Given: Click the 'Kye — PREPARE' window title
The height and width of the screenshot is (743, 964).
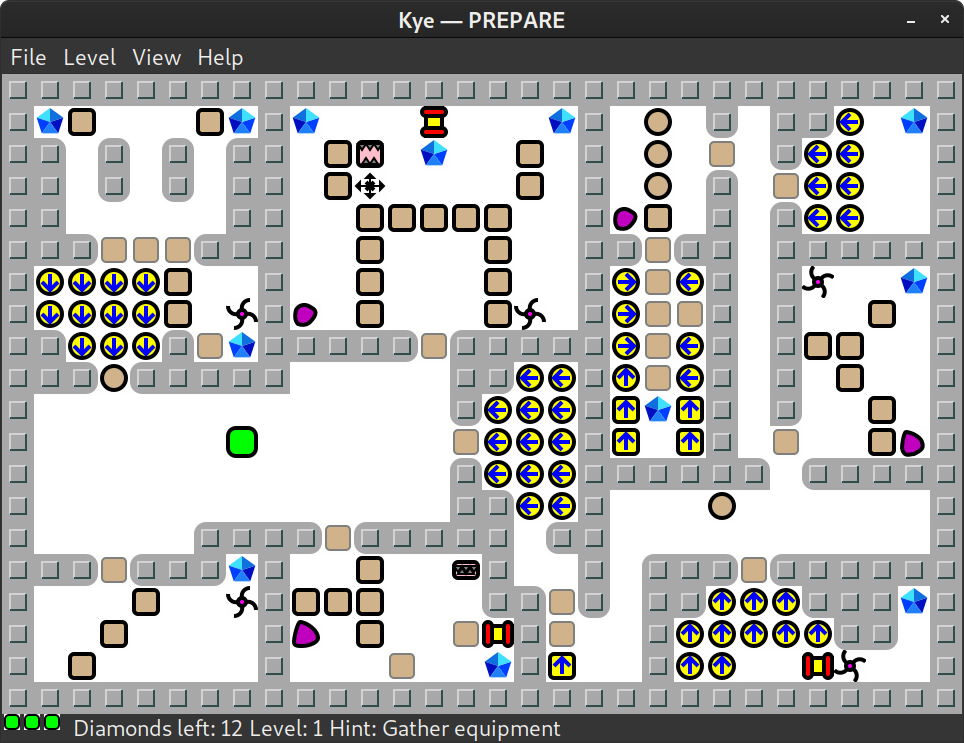Looking at the screenshot, I should click(x=481, y=20).
